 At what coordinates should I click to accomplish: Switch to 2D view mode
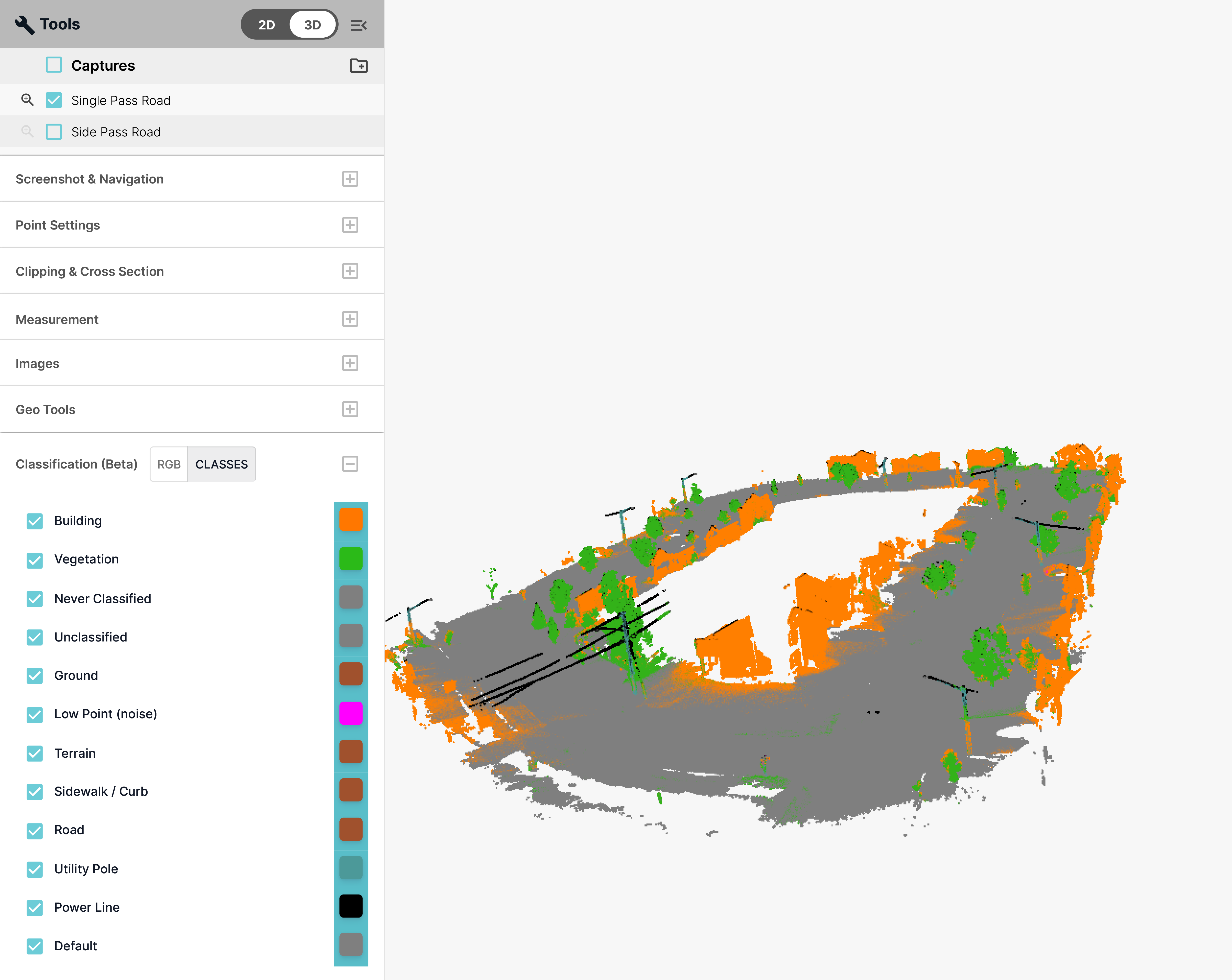pos(266,25)
